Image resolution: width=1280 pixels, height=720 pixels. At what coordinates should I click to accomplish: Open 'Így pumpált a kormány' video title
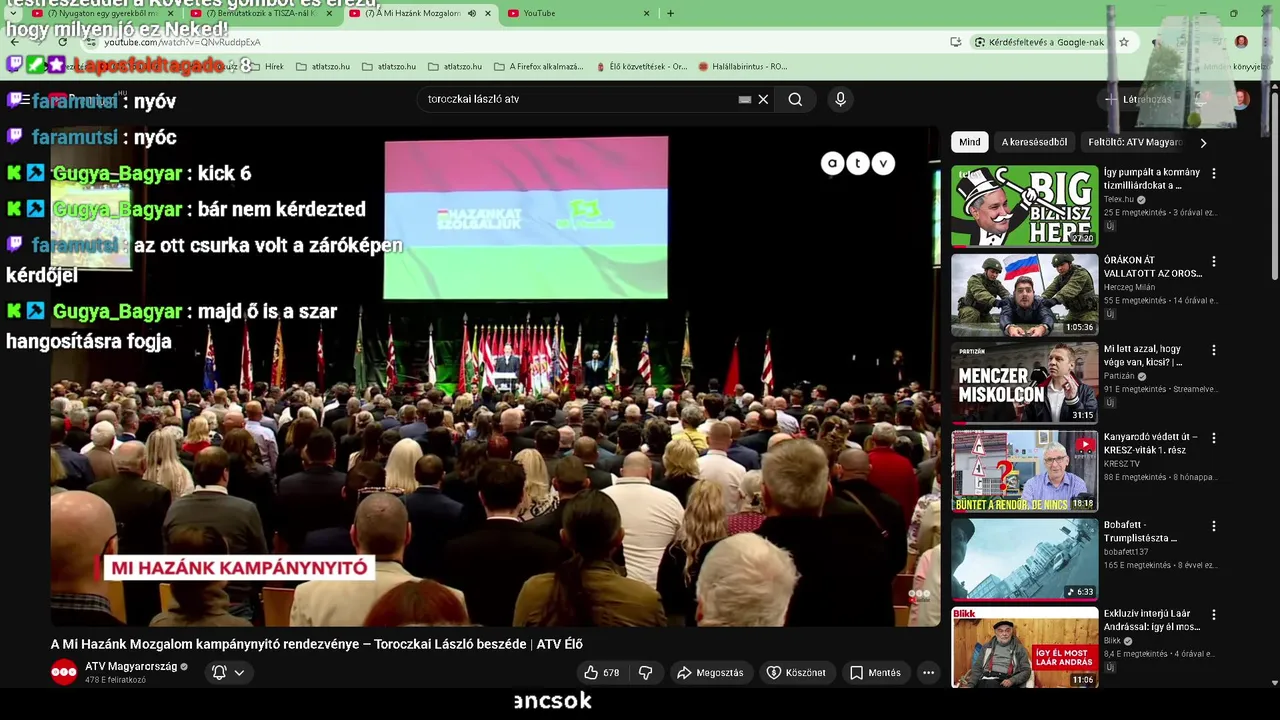pos(1151,179)
